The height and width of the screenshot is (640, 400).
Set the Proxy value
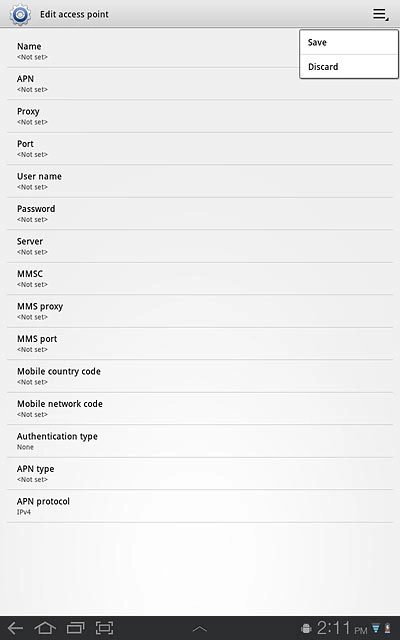pos(200,116)
